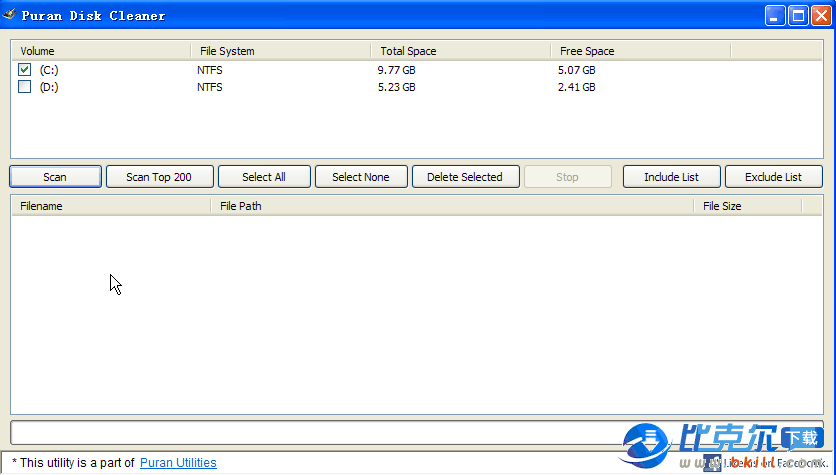Toggle the C: volume checkbox

coord(25,70)
